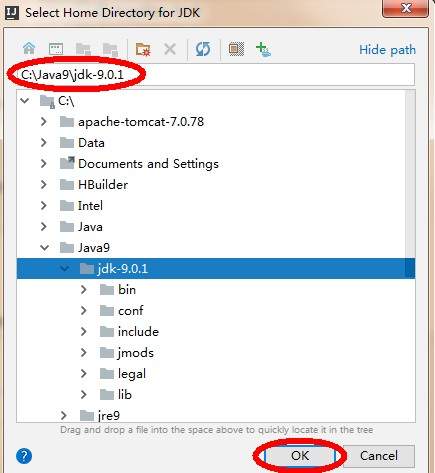Go to the Home directory icon
Image resolution: width=435 pixels, height=473 pixels.
[x=29, y=49]
